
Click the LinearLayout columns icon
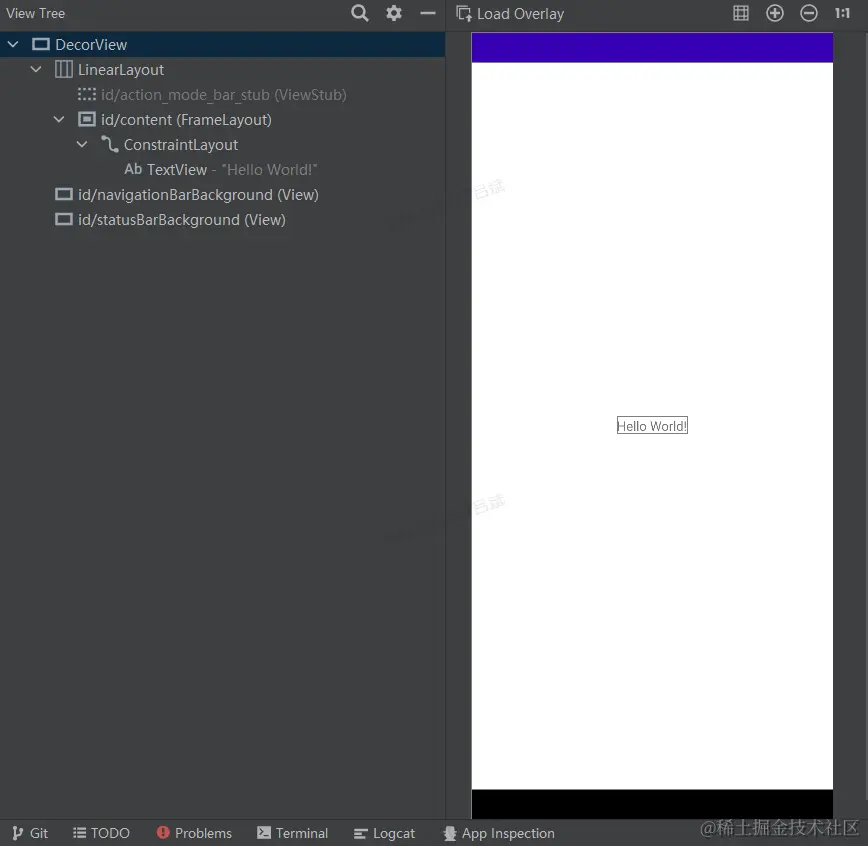64,70
